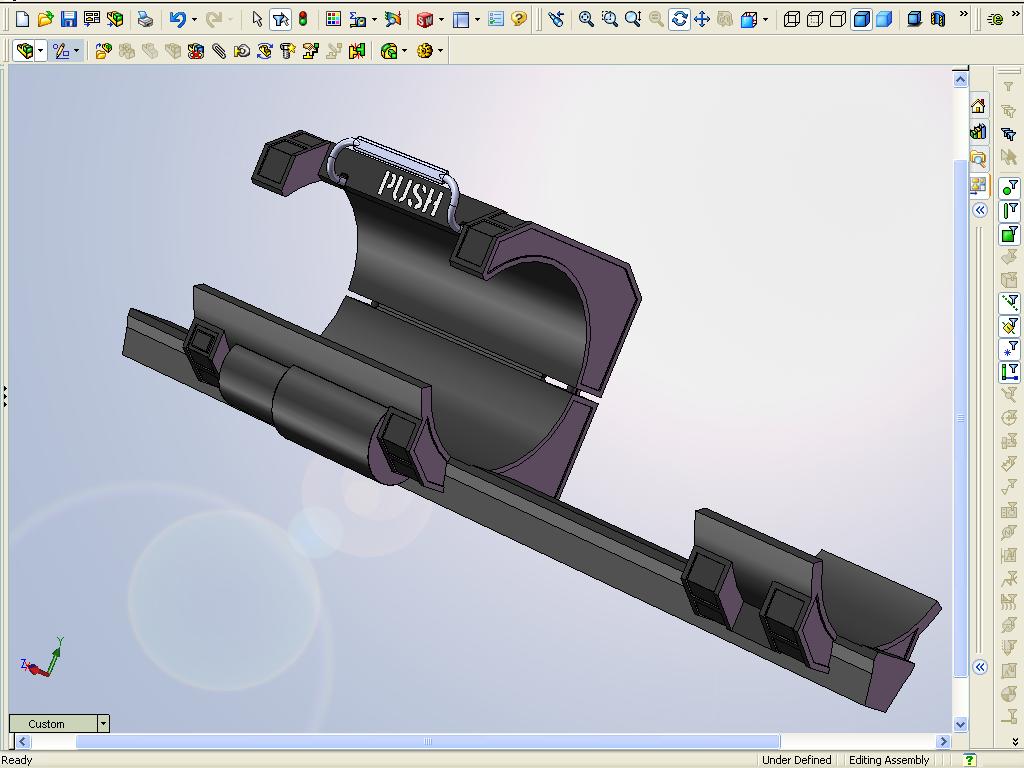Toggle the selection filter toolbar button
Viewport: 1024px width, 768px height.
pos(281,19)
